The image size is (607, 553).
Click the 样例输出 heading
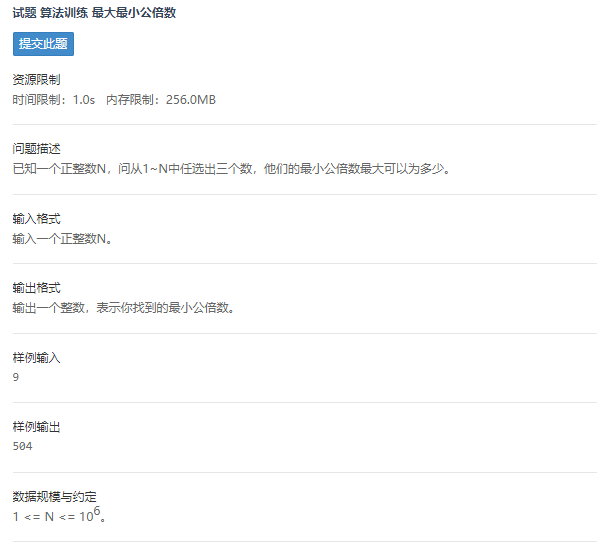(36, 427)
